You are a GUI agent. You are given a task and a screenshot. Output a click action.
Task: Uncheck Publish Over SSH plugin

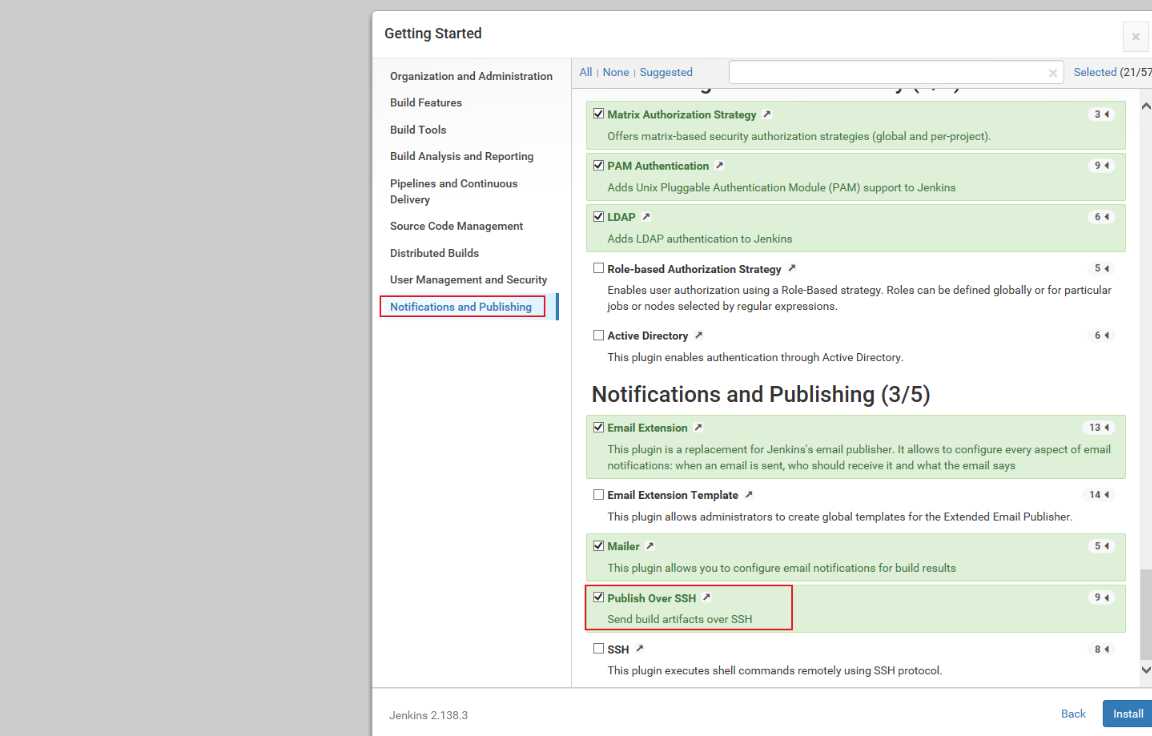click(599, 597)
